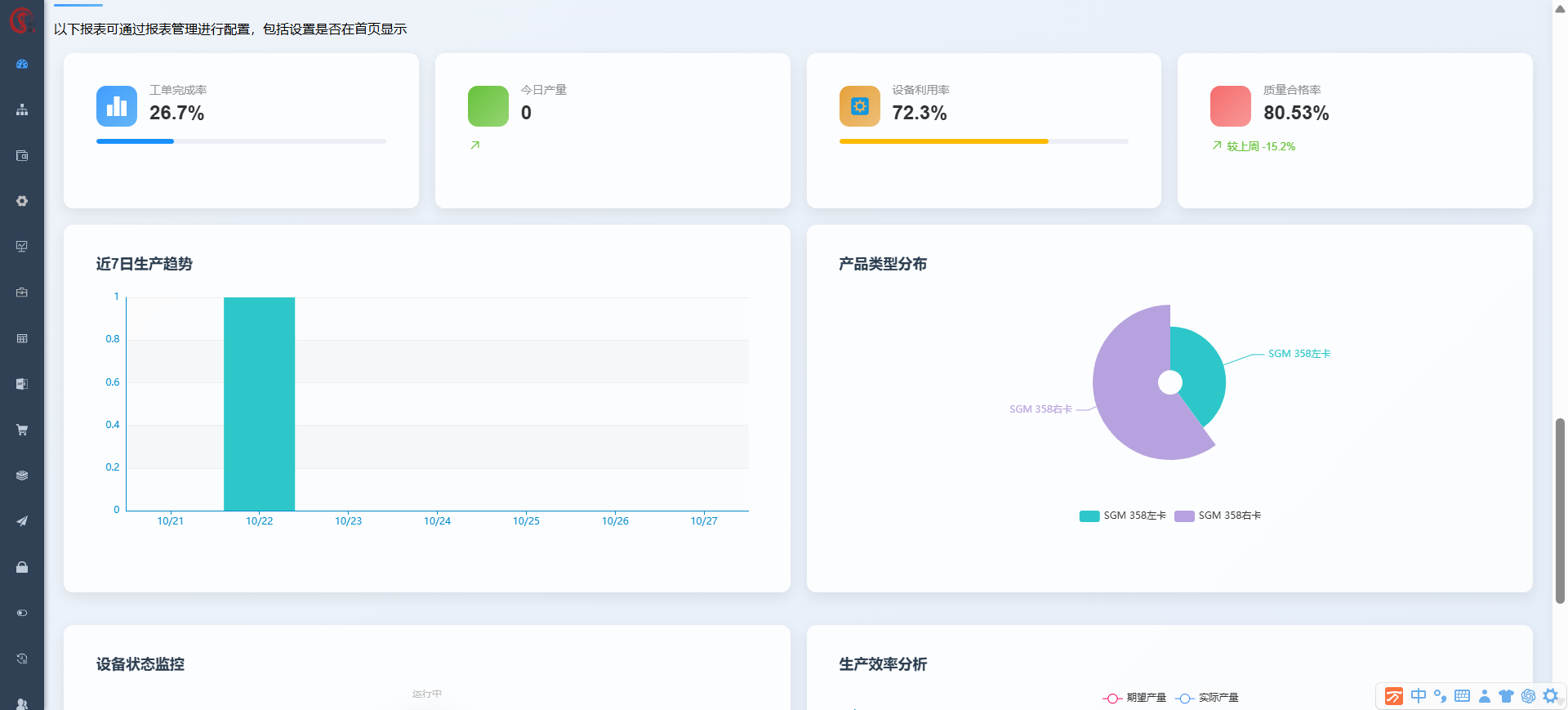This screenshot has width=1568, height=710.
Task: Click the 产品类型分布 chart title
Action: point(883,264)
